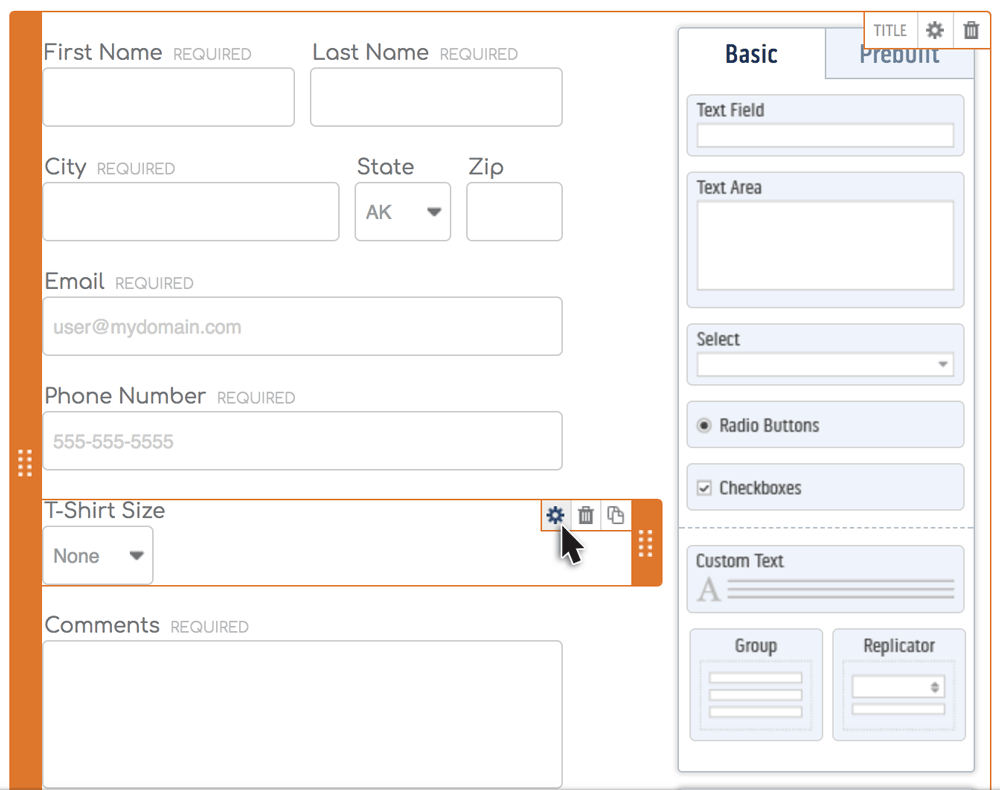Switch to the Basic tab
This screenshot has width=1000, height=790.
751,54
